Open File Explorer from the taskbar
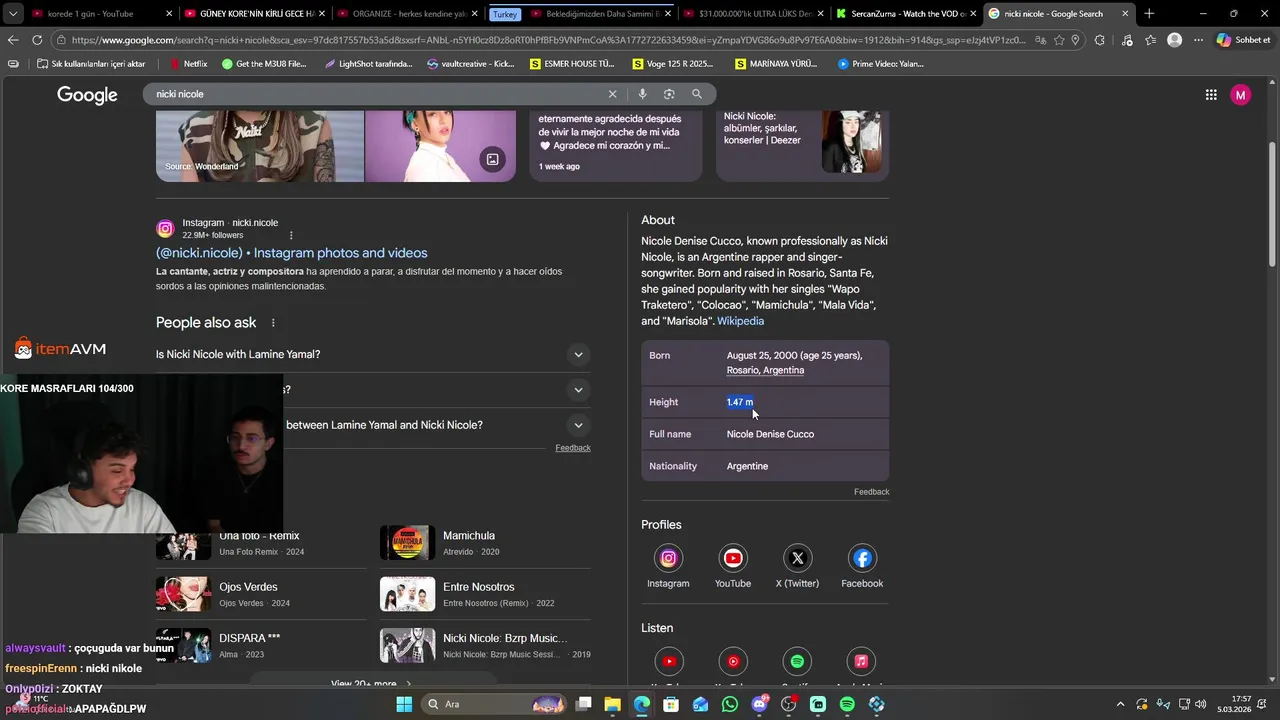This screenshot has height=720, width=1280. tap(613, 704)
